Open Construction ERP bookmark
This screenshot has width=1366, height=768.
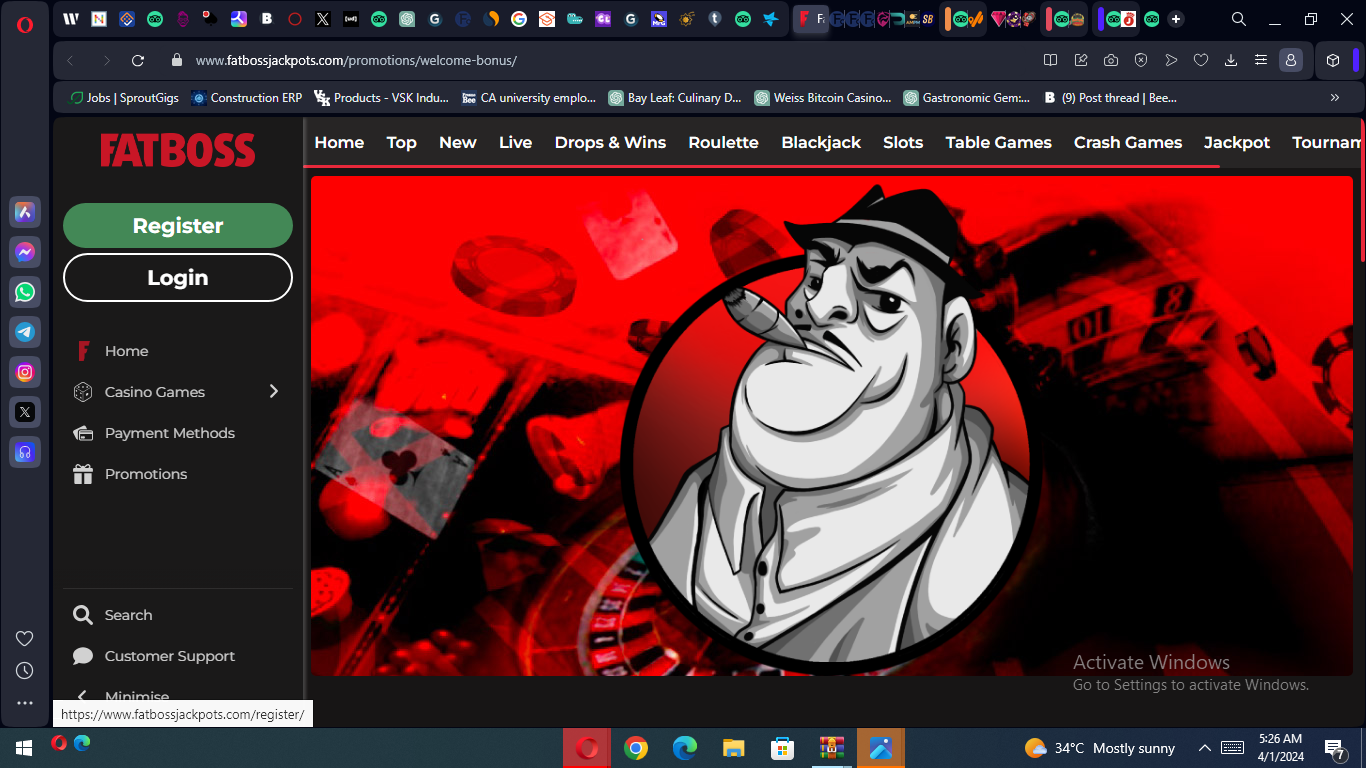pyautogui.click(x=247, y=98)
